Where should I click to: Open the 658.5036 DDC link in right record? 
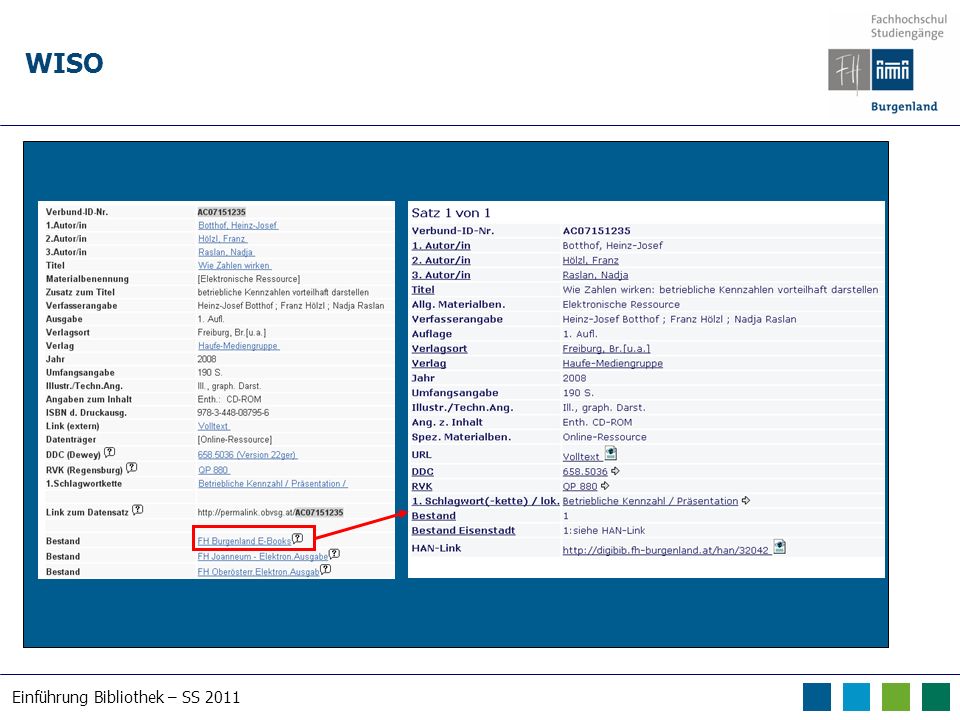(x=585, y=471)
